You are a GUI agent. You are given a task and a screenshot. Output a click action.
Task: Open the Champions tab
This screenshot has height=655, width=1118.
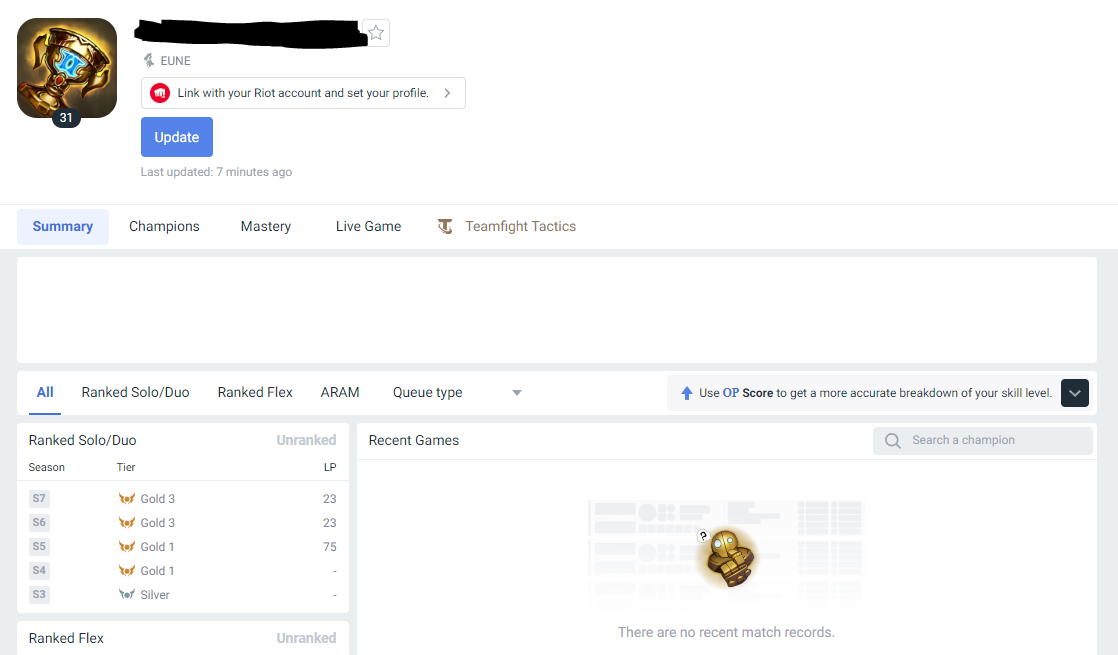164,227
